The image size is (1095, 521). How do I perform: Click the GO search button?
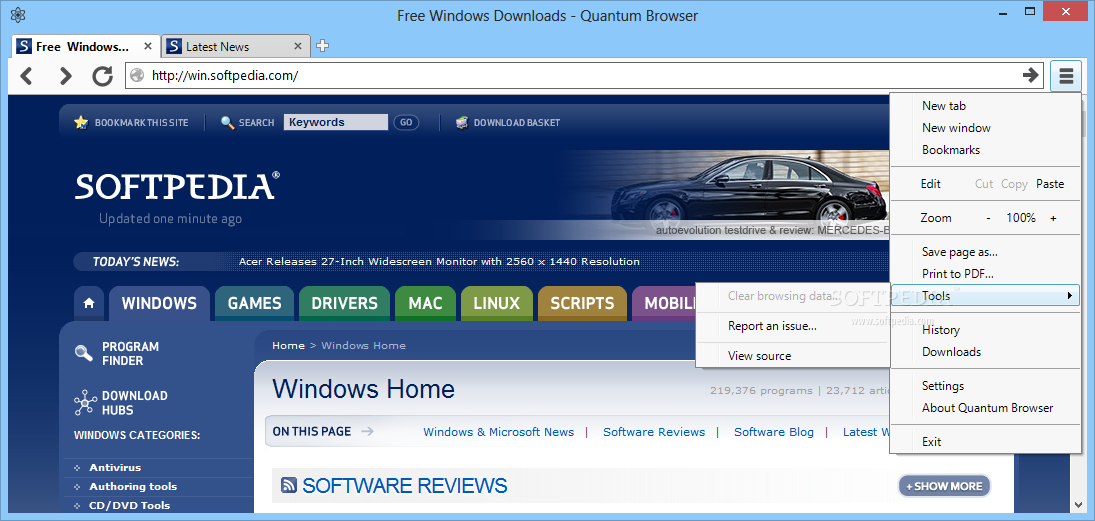pos(406,122)
